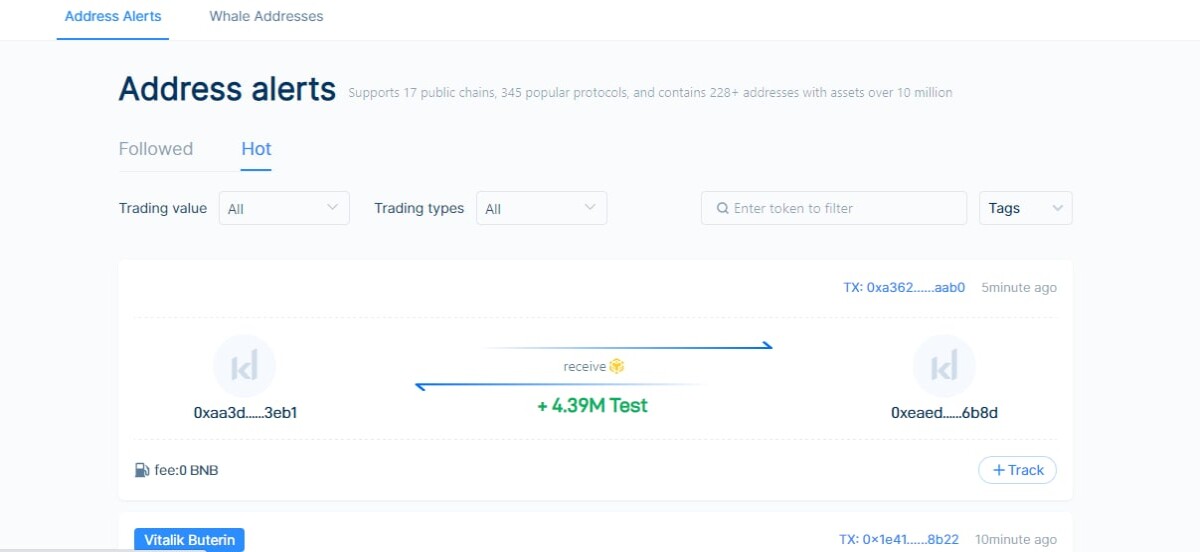Click the receive label
1200x552 pixels.
(x=585, y=367)
